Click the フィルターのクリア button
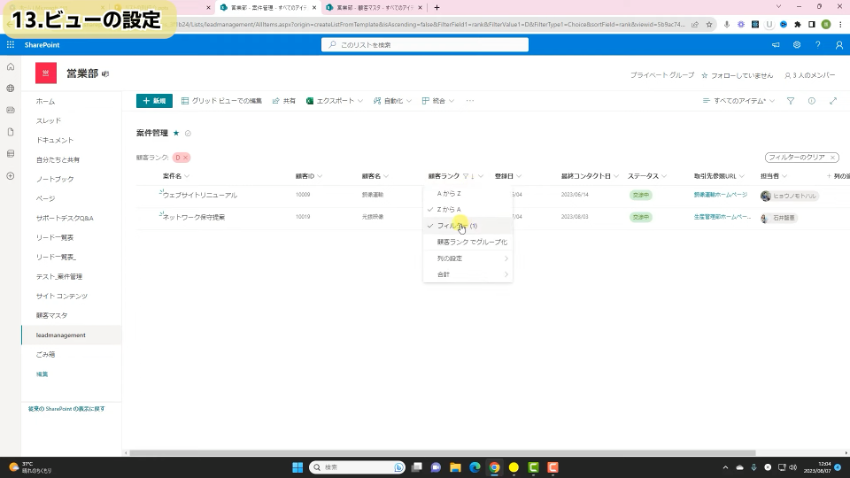Viewport: 850px width, 478px height. [801, 158]
